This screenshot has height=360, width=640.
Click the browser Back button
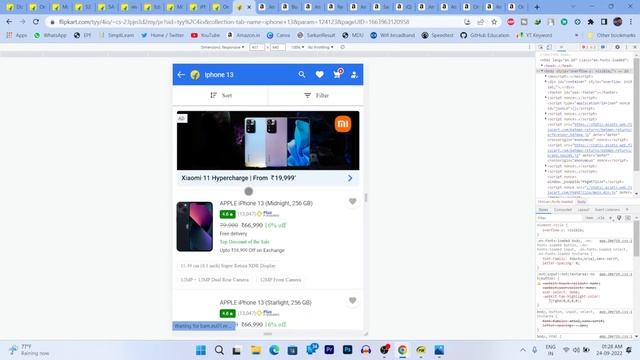click(9, 22)
